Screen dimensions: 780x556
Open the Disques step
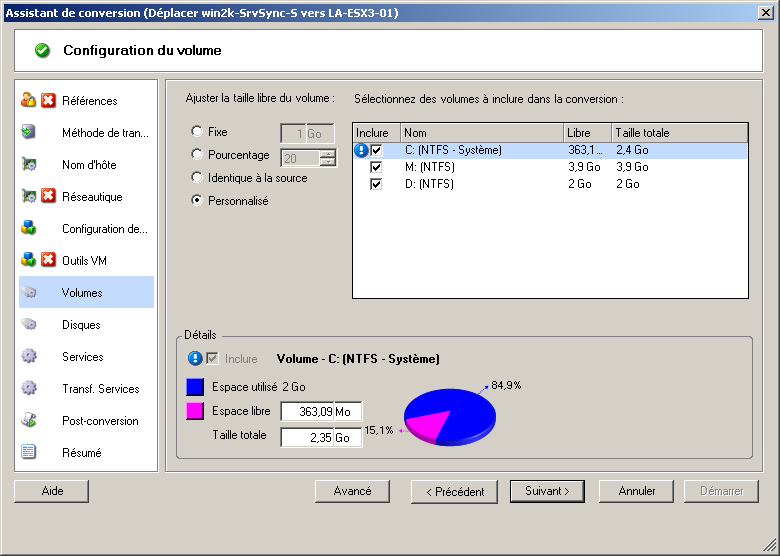[x=87, y=324]
